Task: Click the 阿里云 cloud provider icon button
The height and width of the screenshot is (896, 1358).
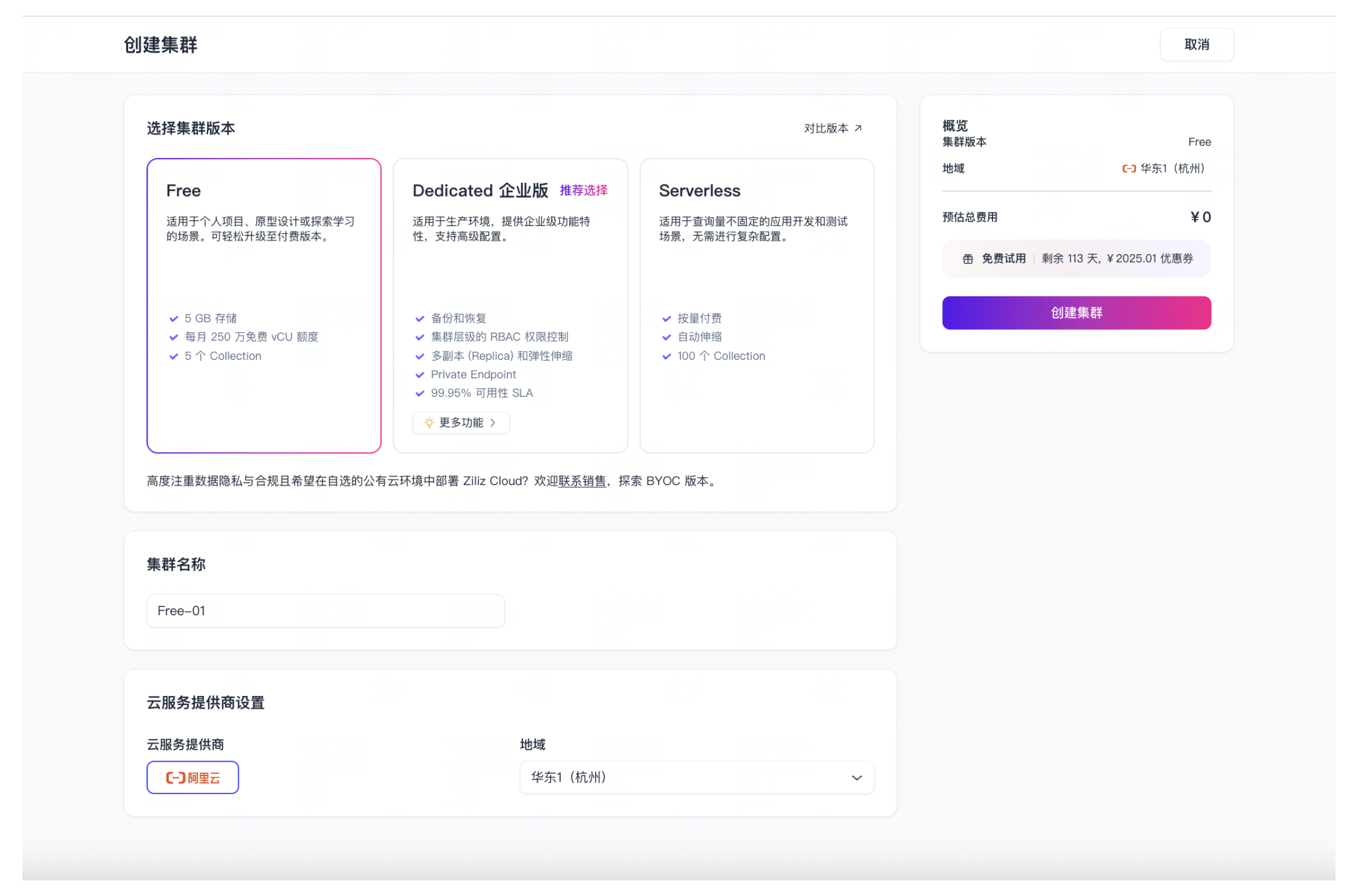Action: (x=192, y=777)
